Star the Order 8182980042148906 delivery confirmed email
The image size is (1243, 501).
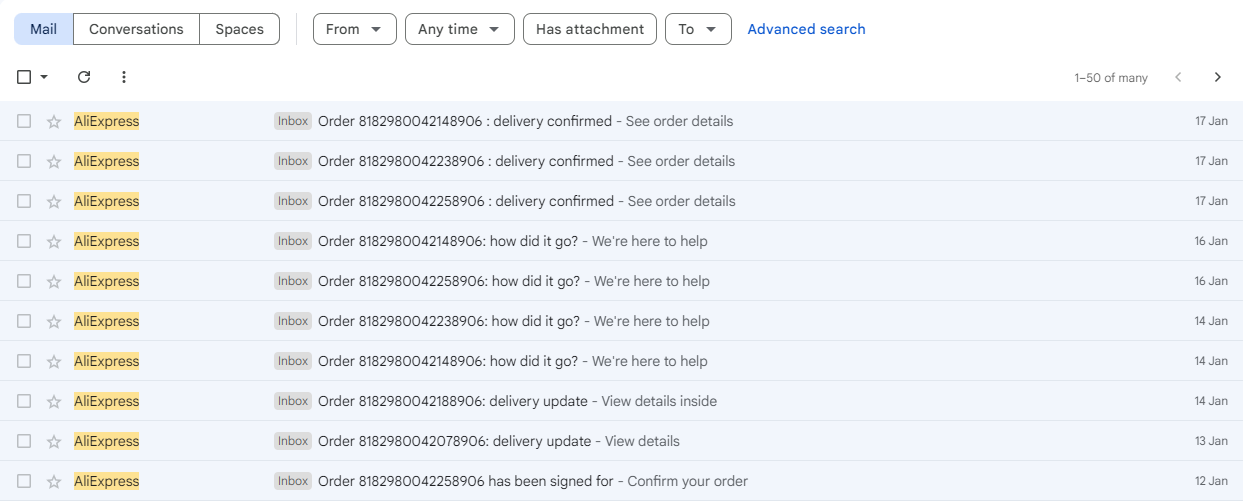click(x=54, y=121)
